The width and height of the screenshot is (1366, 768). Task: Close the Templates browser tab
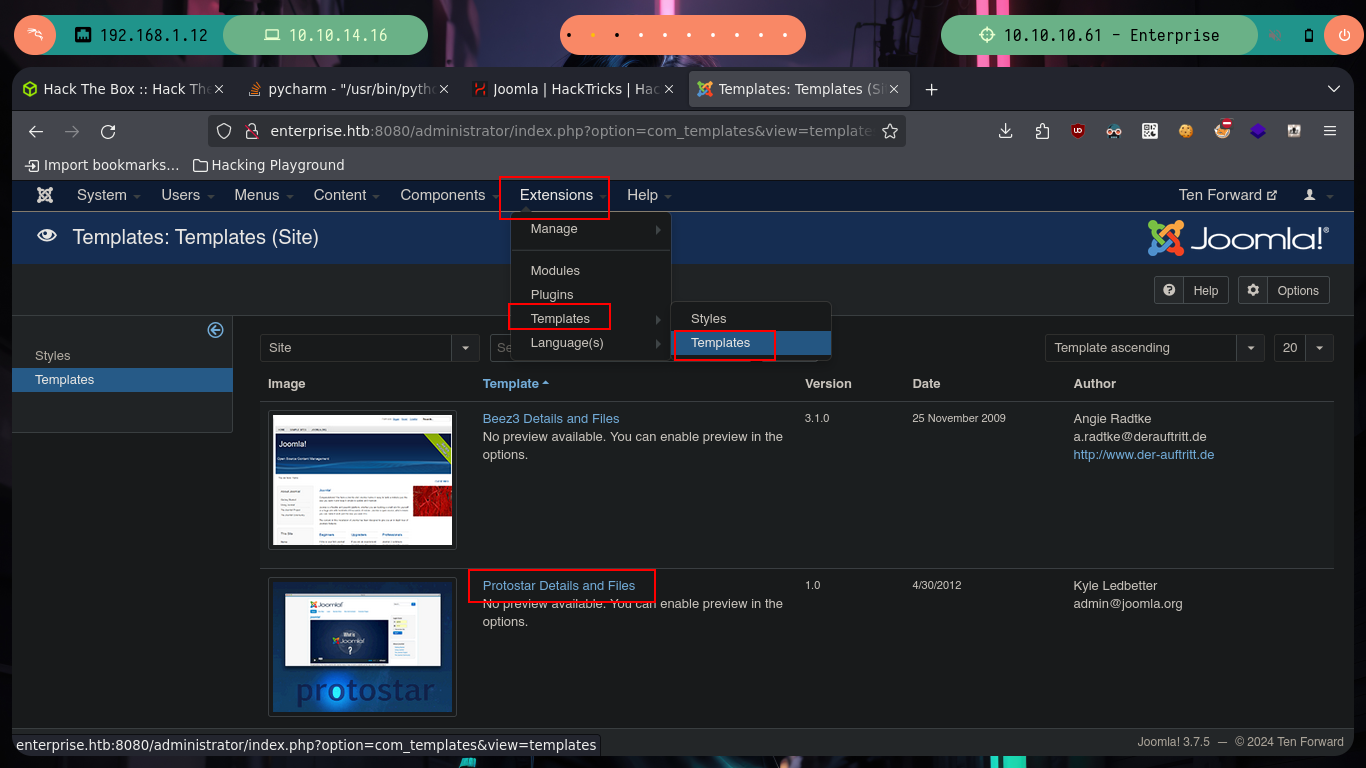[x=895, y=89]
